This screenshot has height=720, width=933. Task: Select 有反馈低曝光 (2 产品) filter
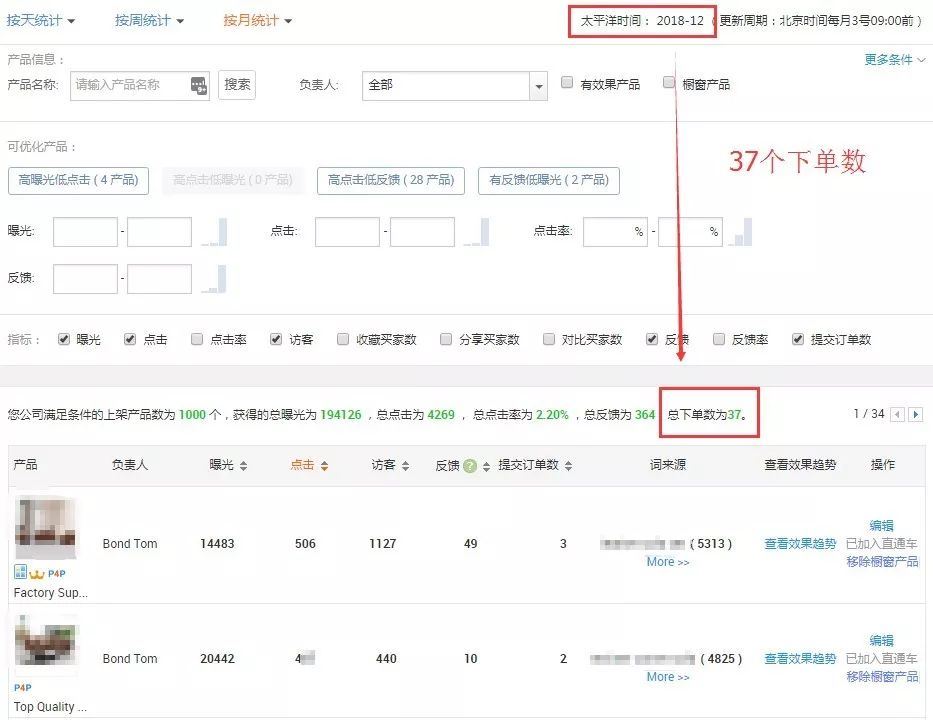coord(549,180)
